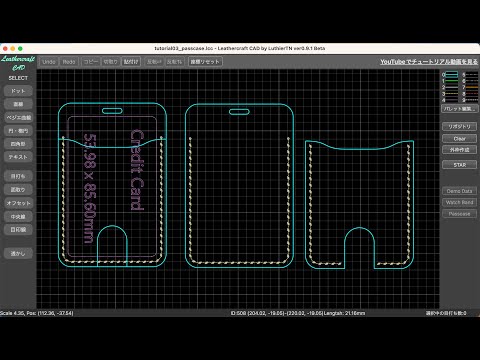Activate the テキスト (text) tool

pos(18,157)
